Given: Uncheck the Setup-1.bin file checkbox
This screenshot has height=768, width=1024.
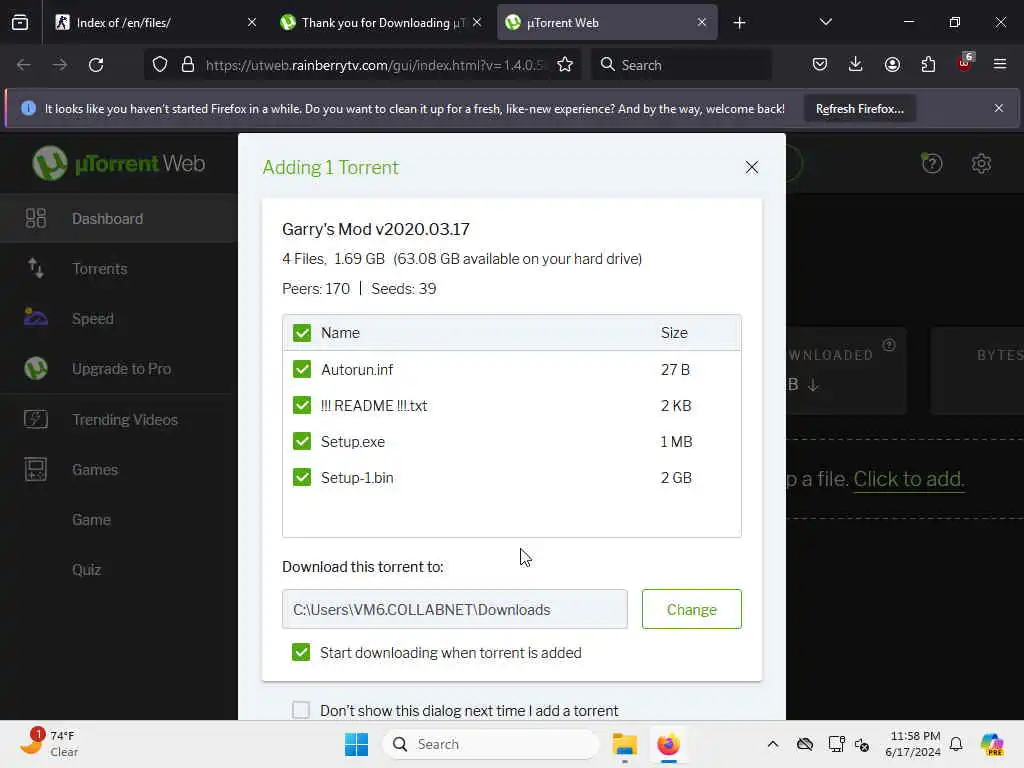Looking at the screenshot, I should [x=302, y=477].
